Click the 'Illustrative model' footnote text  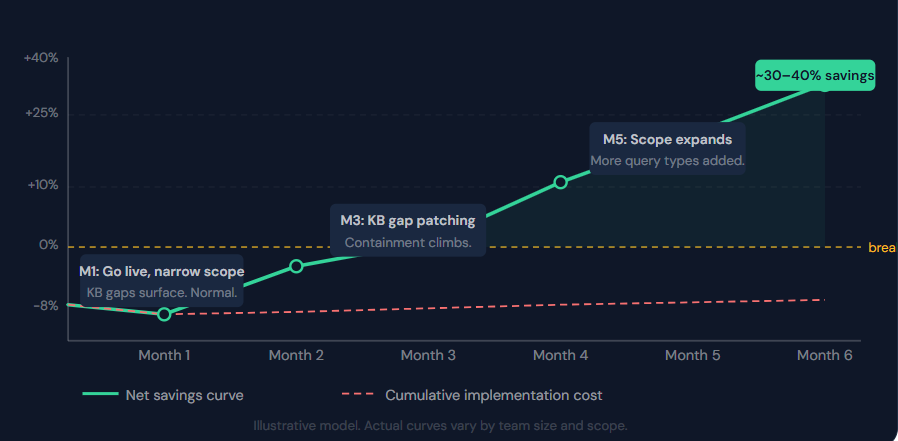point(440,426)
